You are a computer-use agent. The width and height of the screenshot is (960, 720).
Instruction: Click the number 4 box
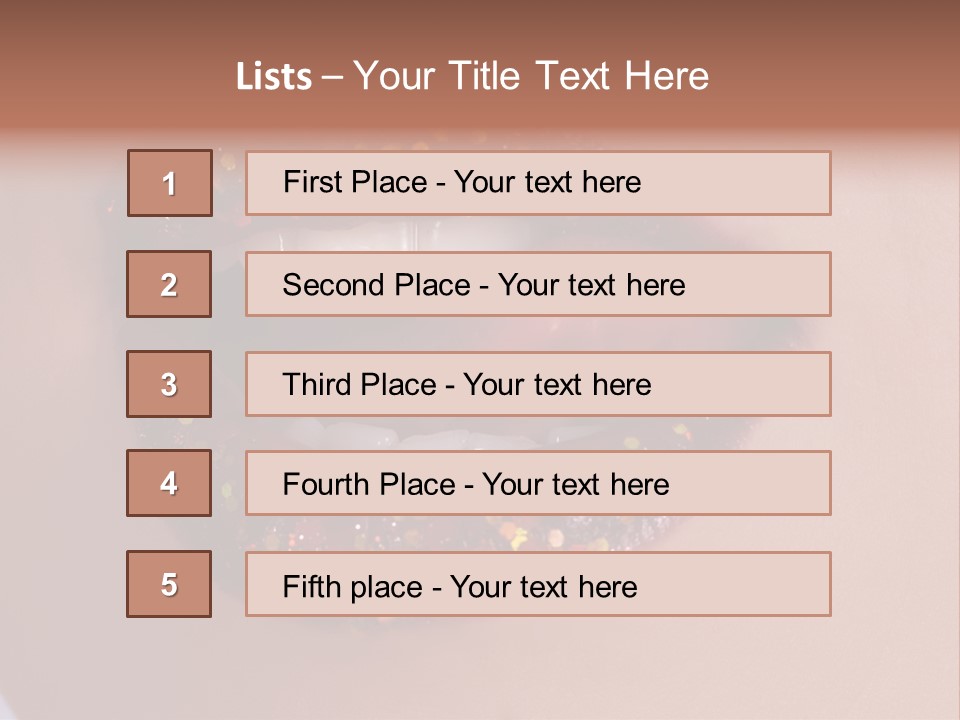(x=169, y=483)
